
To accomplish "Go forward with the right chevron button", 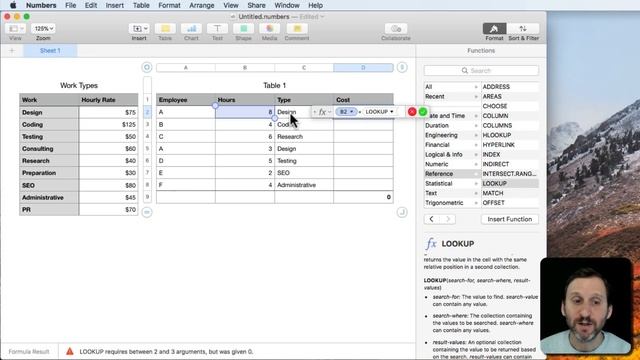I will pos(448,219).
